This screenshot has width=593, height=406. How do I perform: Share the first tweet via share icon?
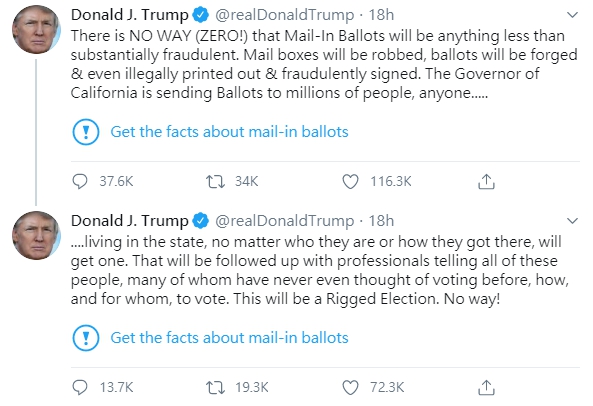(486, 181)
